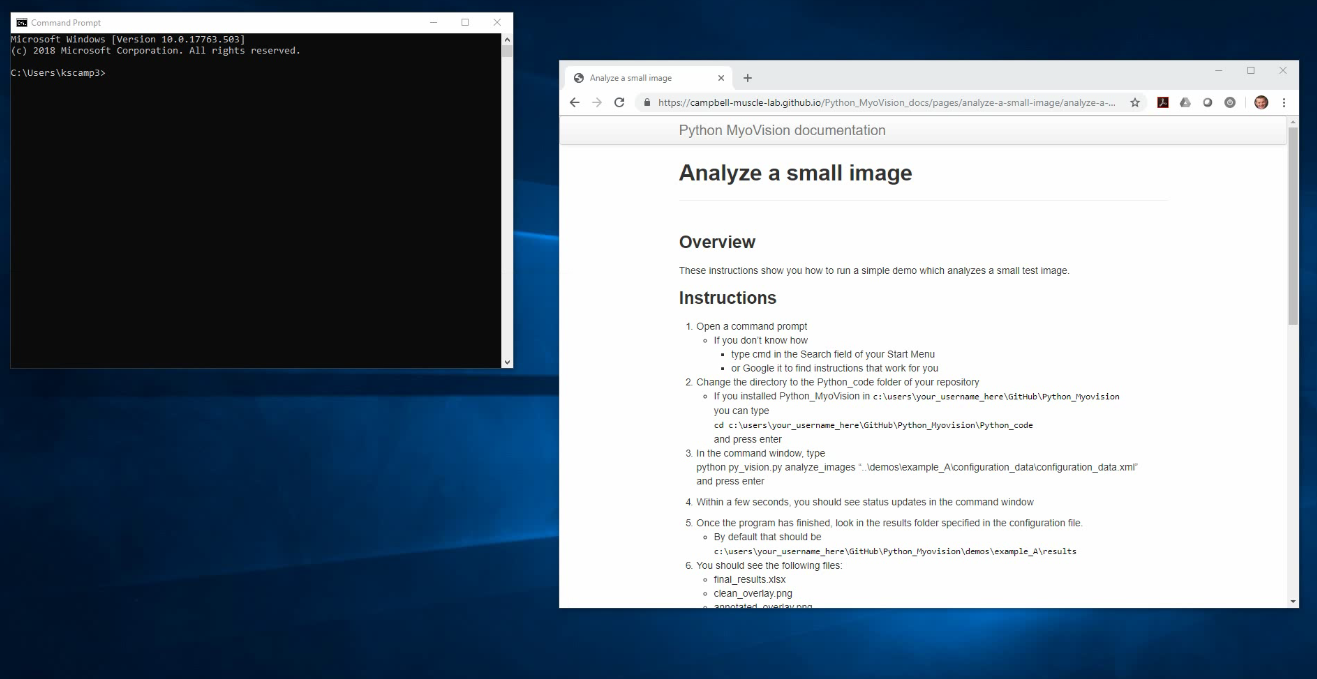Viewport: 1317px width, 679px height.
Task: Open the Chrome profile avatar menu
Action: tap(1260, 102)
